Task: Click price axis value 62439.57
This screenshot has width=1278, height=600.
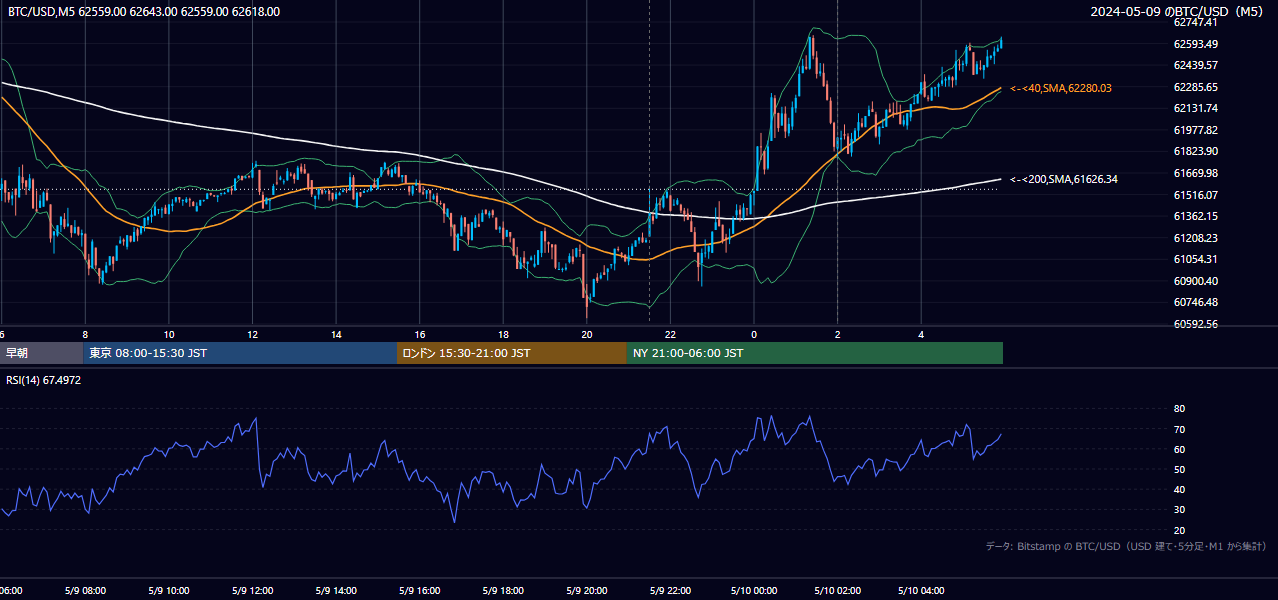Action: 1195,65
